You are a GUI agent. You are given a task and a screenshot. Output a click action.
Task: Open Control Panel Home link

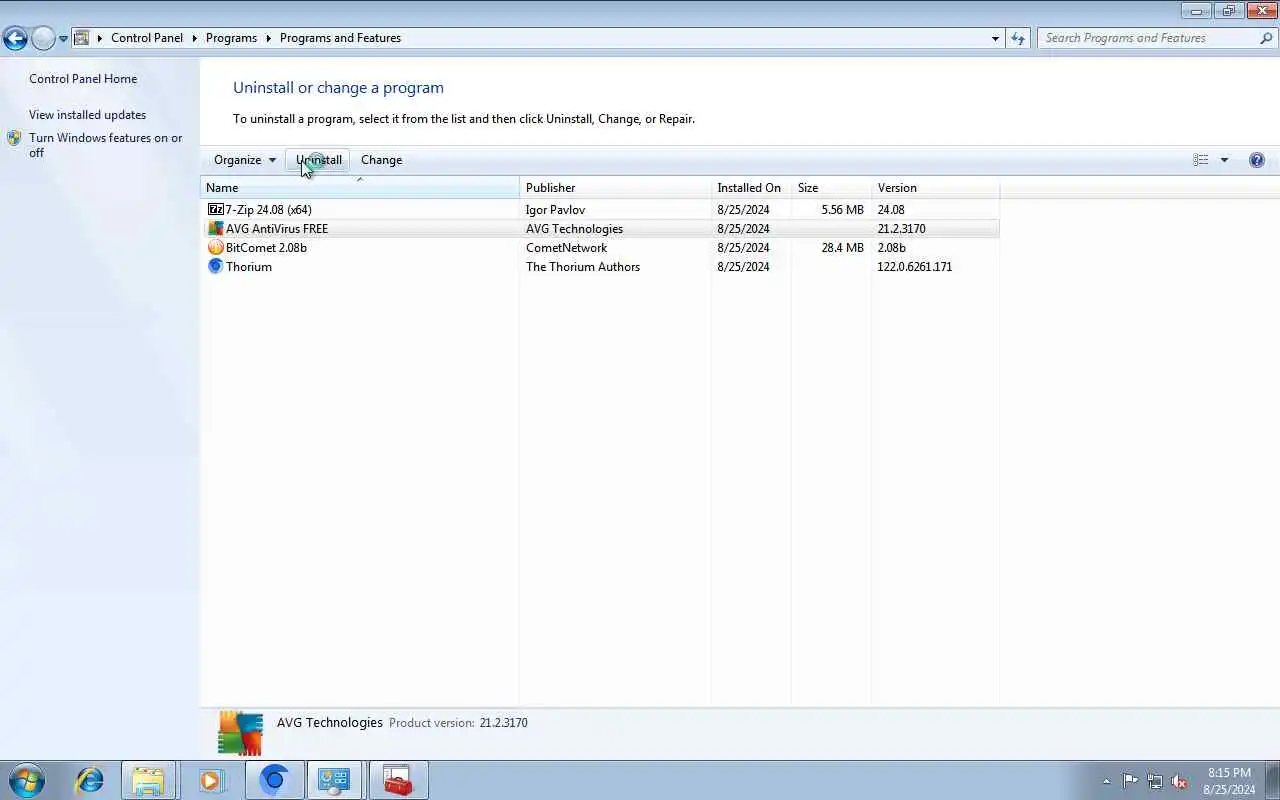[83, 79]
